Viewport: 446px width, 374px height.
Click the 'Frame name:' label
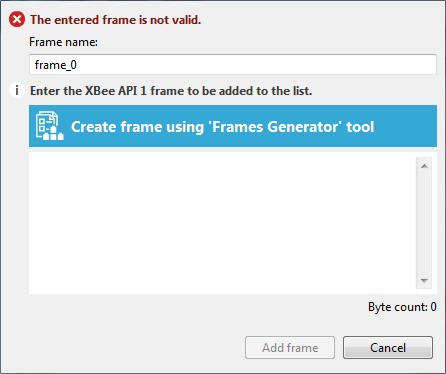click(x=63, y=42)
